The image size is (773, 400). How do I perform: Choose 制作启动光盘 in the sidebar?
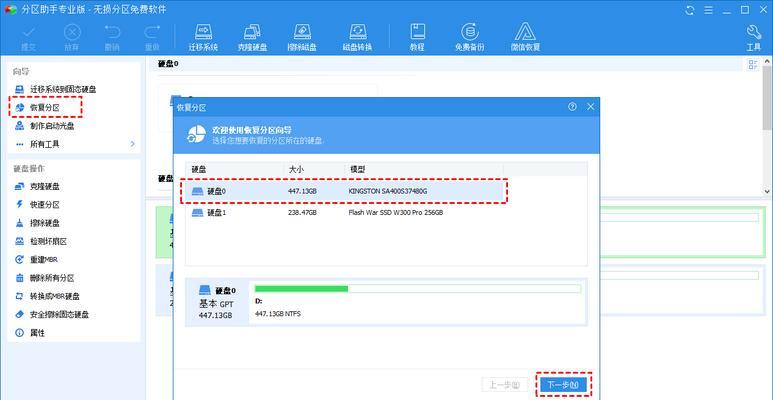pos(44,126)
